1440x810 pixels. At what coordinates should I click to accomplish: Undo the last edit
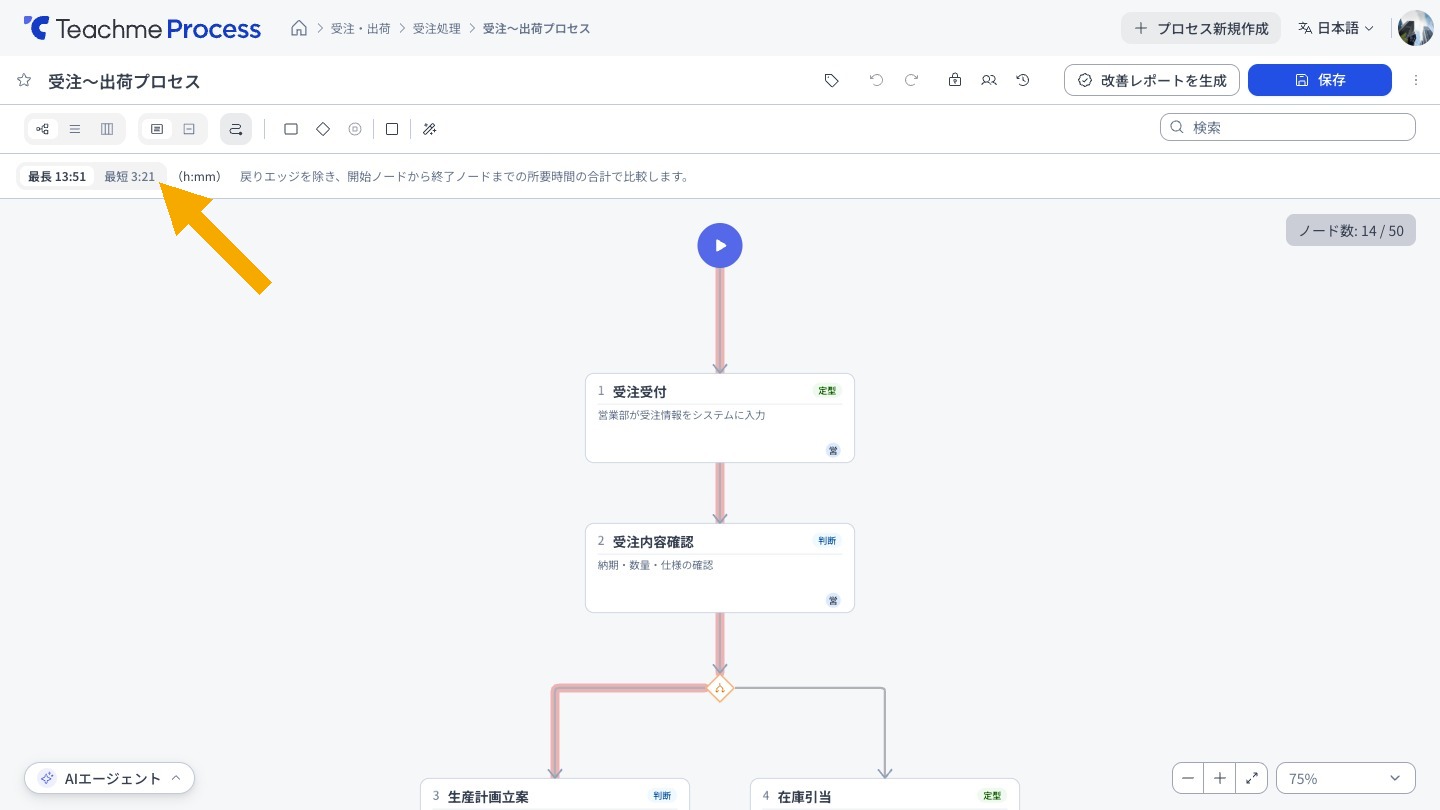[877, 80]
